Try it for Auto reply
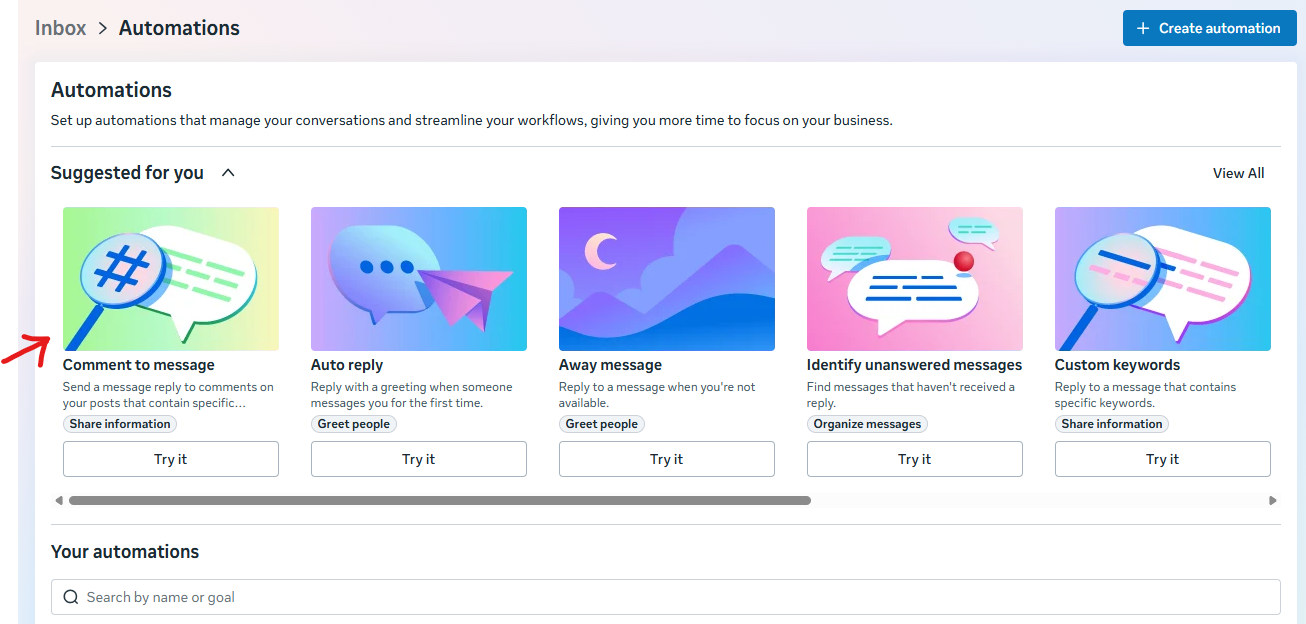This screenshot has width=1306, height=624. pyautogui.click(x=419, y=459)
